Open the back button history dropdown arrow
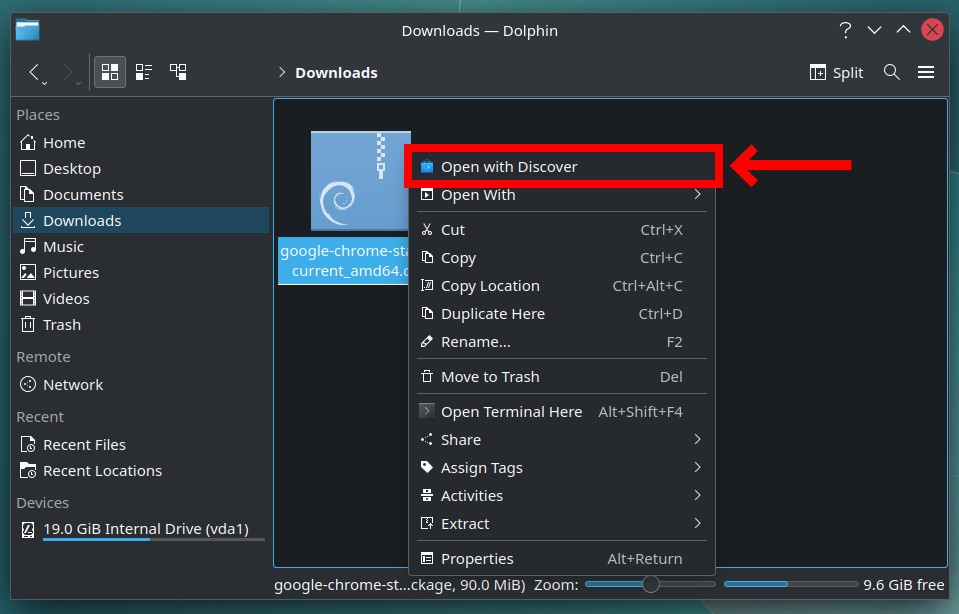Image resolution: width=959 pixels, height=614 pixels. pyautogui.click(x=45, y=83)
